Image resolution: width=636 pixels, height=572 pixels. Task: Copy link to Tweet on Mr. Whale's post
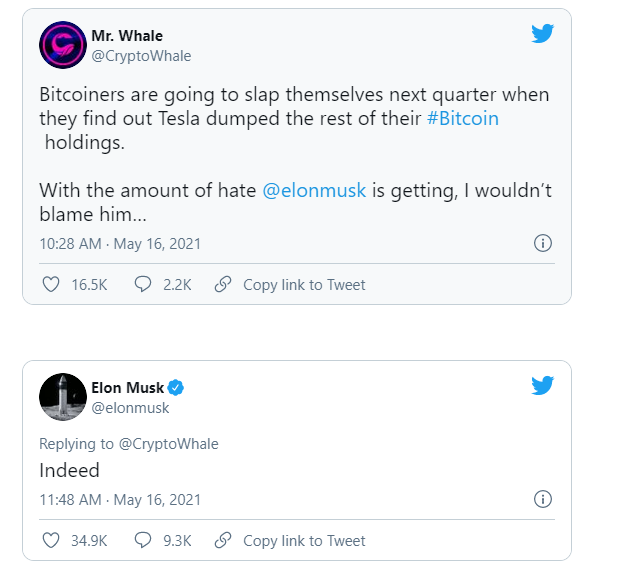(x=304, y=285)
